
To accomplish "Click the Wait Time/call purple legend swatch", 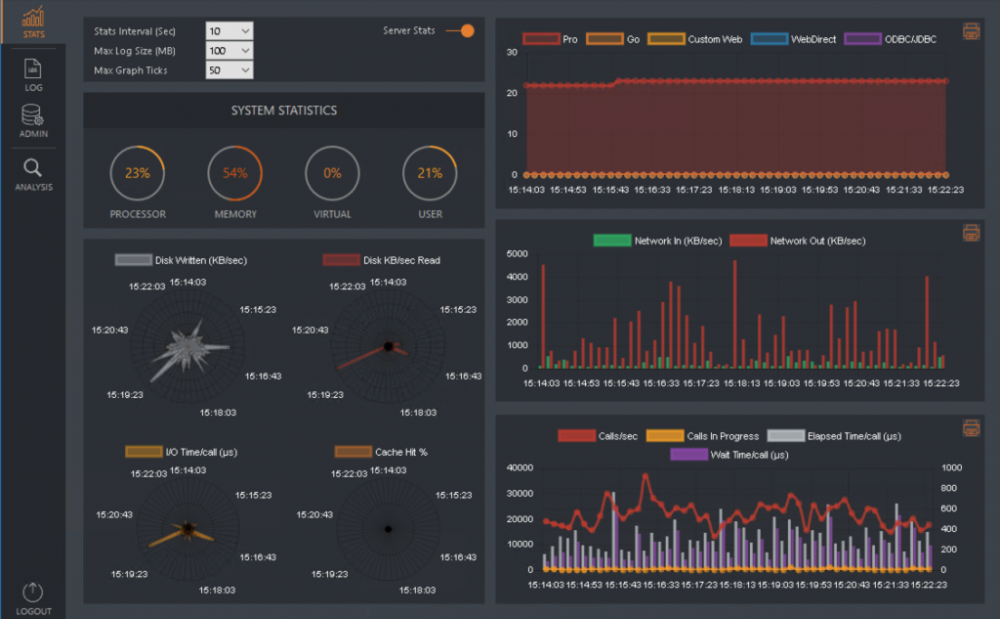I will coord(687,455).
